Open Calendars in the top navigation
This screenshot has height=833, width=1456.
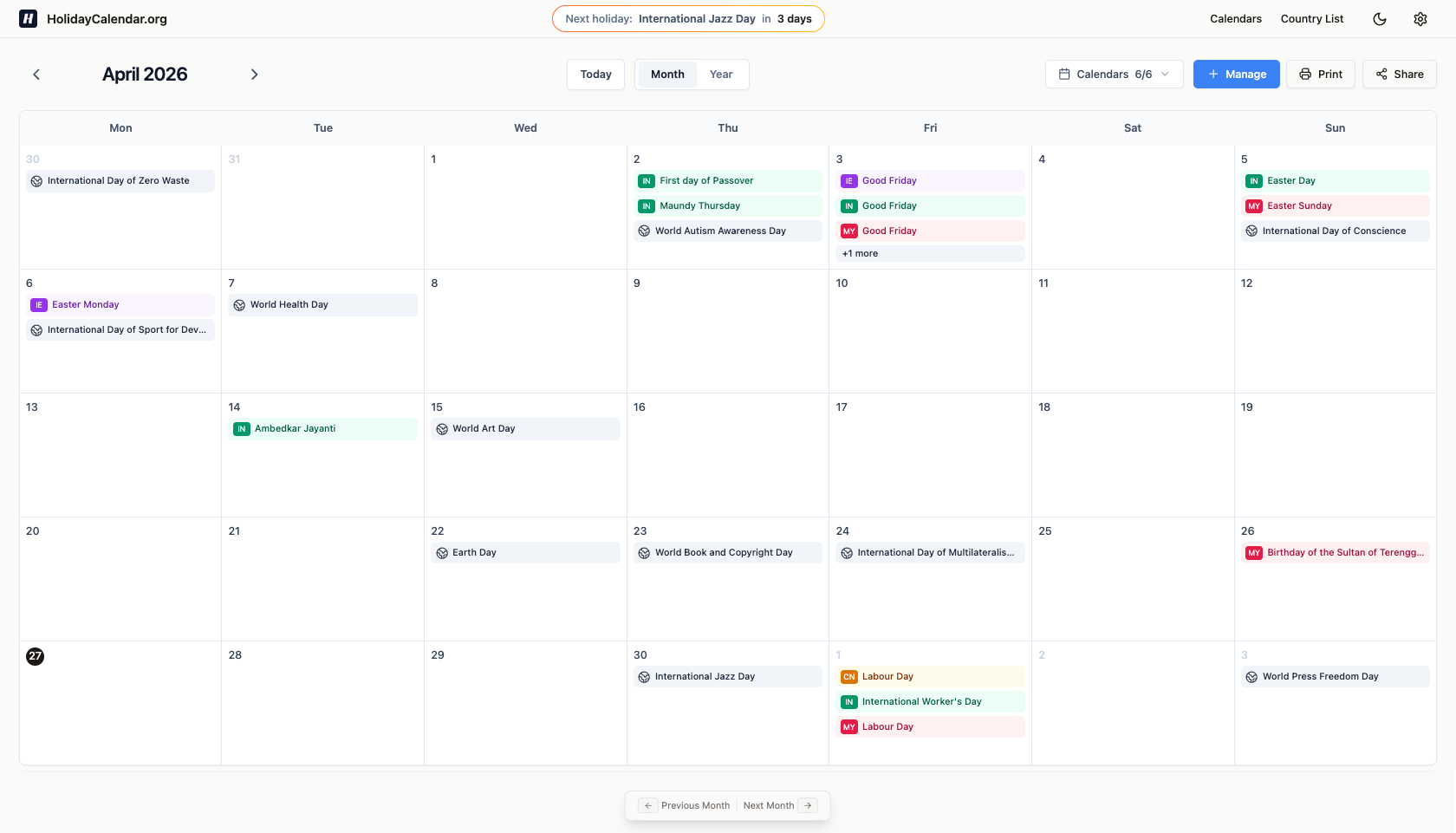point(1235,18)
